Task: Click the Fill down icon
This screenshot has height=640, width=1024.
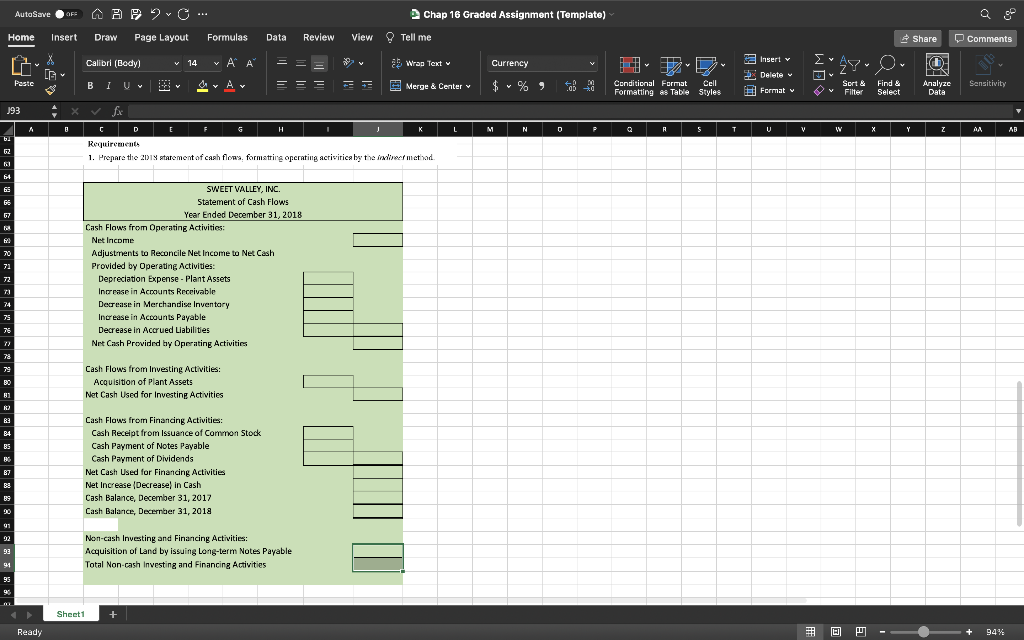Action: 819,75
